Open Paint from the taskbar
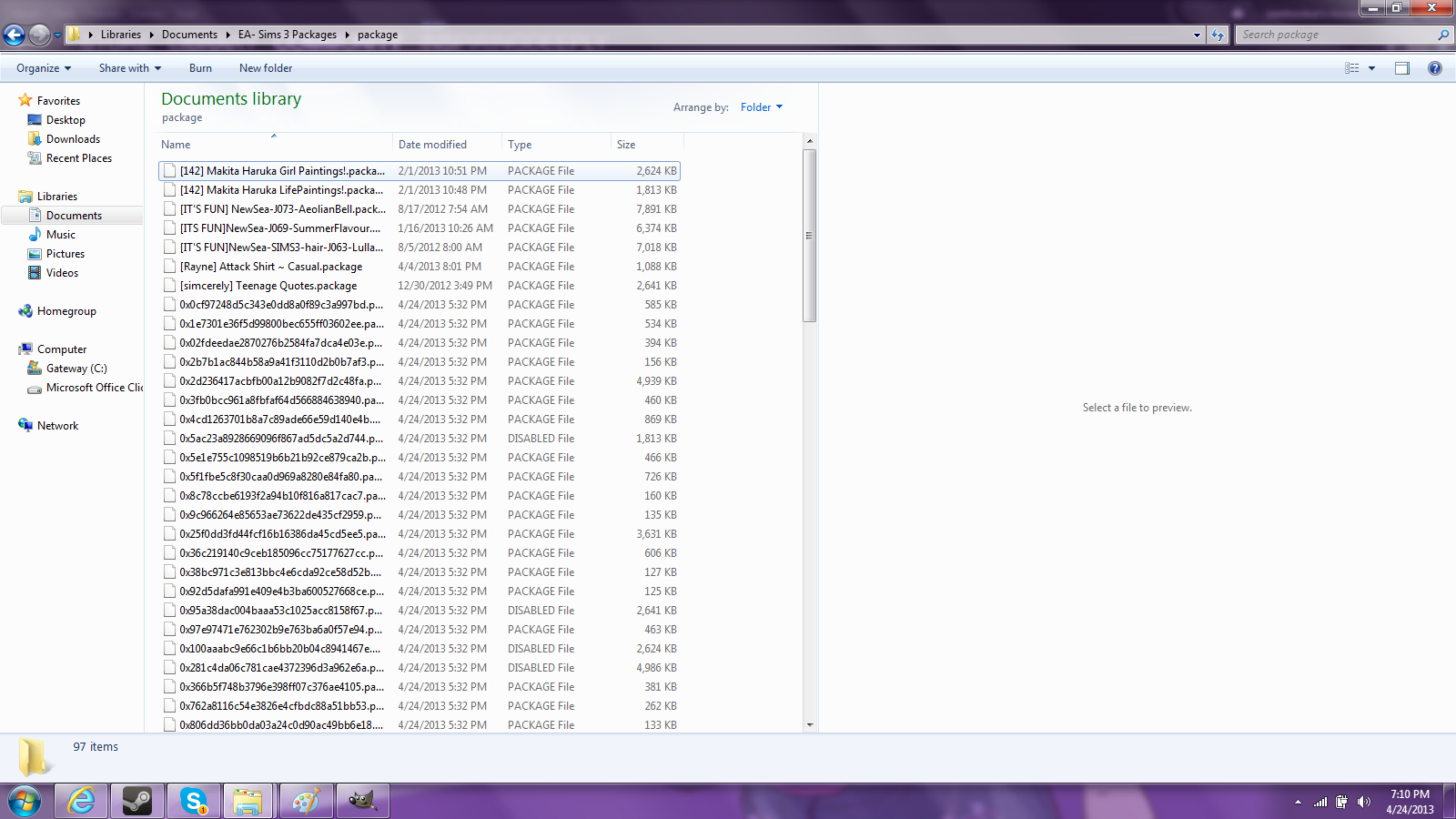This screenshot has width=1456, height=819. click(306, 801)
